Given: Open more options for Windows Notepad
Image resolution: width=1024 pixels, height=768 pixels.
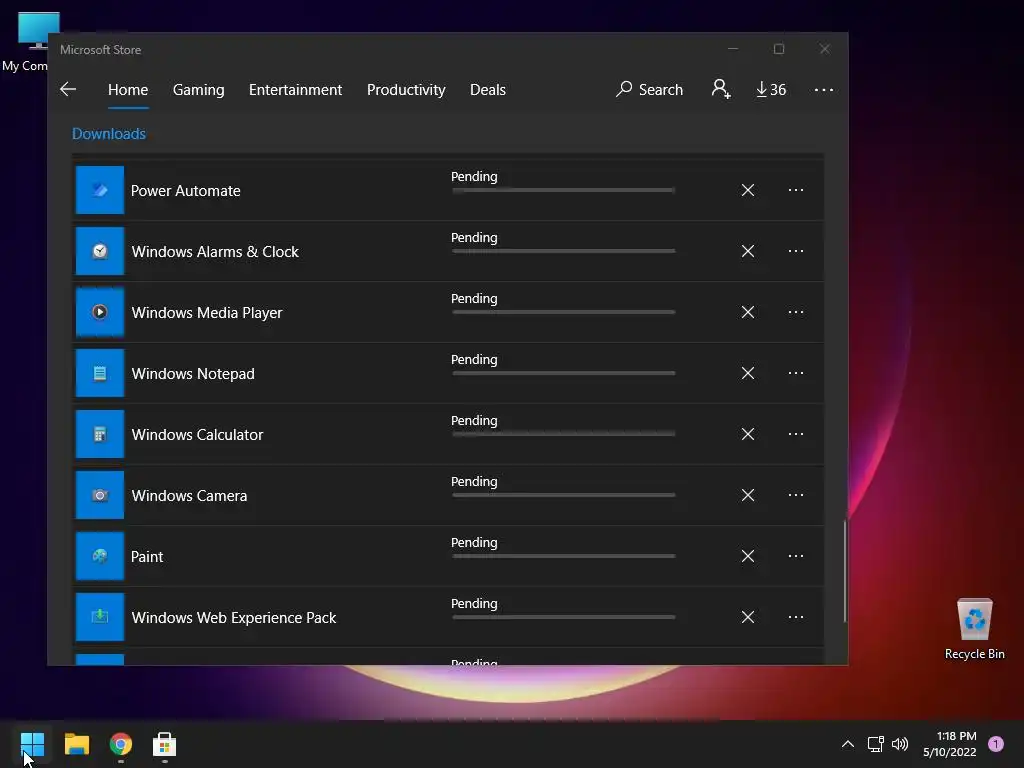Looking at the screenshot, I should point(795,373).
